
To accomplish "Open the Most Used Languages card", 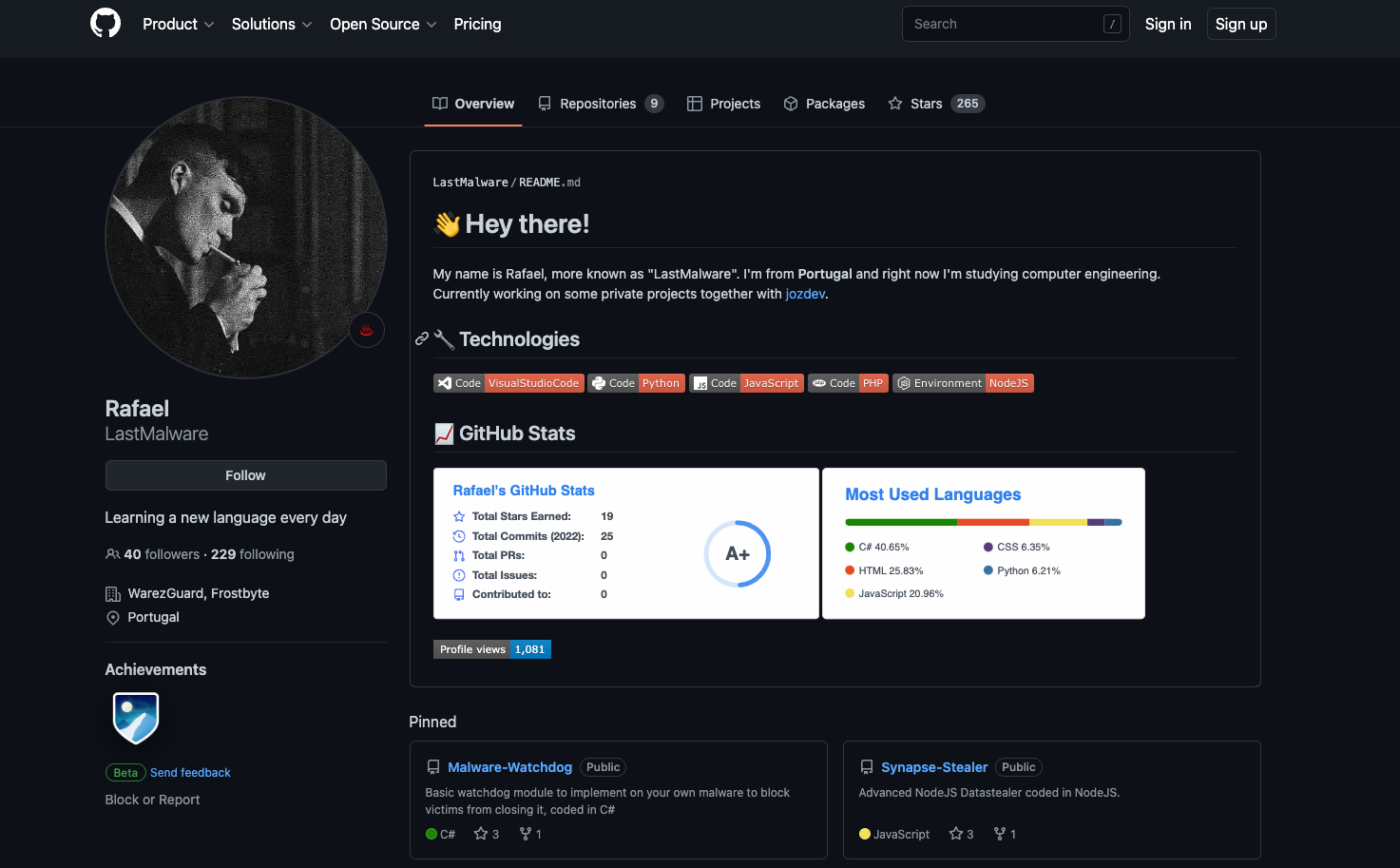I will point(984,544).
